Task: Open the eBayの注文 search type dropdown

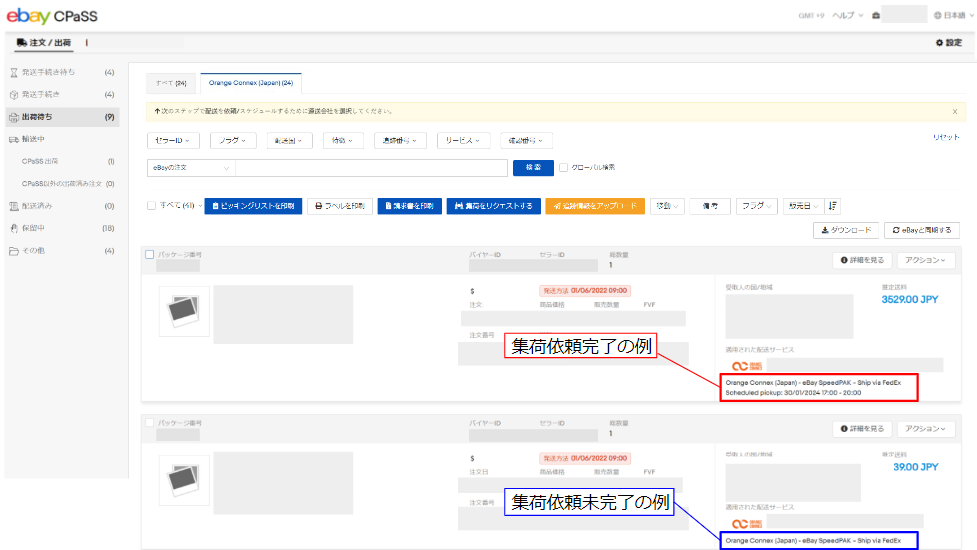Action: 190,168
